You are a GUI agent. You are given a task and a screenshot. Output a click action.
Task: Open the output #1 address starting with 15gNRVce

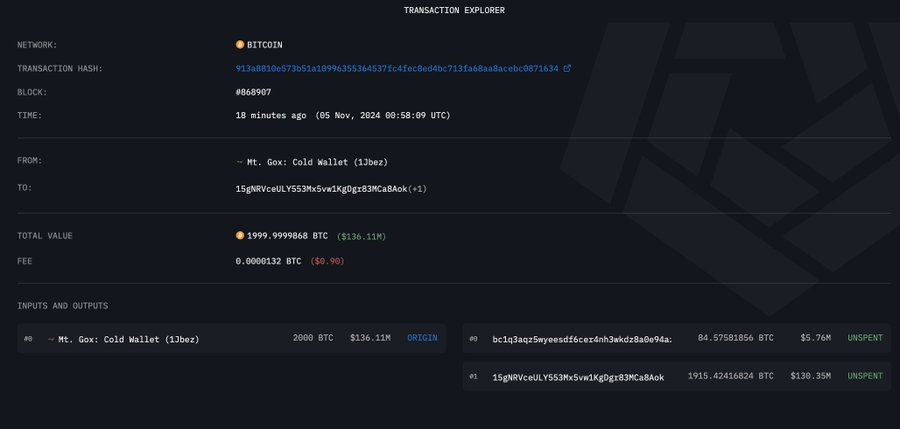578,376
